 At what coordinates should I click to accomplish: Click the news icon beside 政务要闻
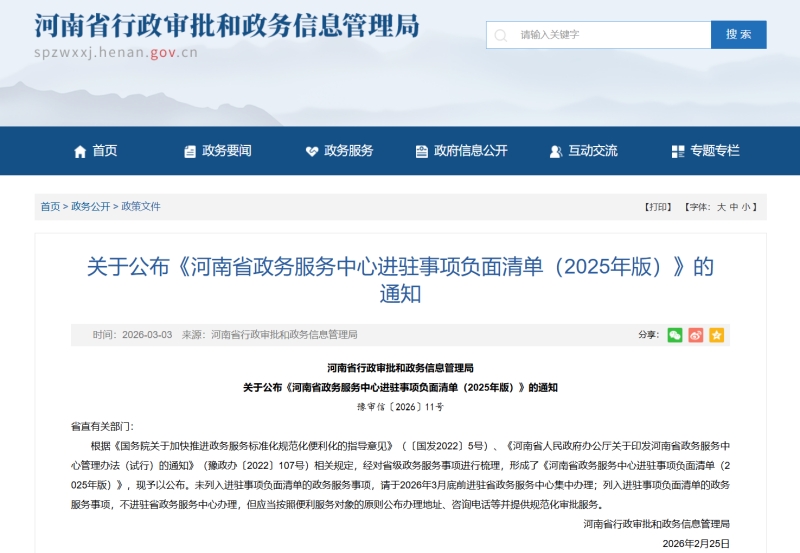(190, 151)
